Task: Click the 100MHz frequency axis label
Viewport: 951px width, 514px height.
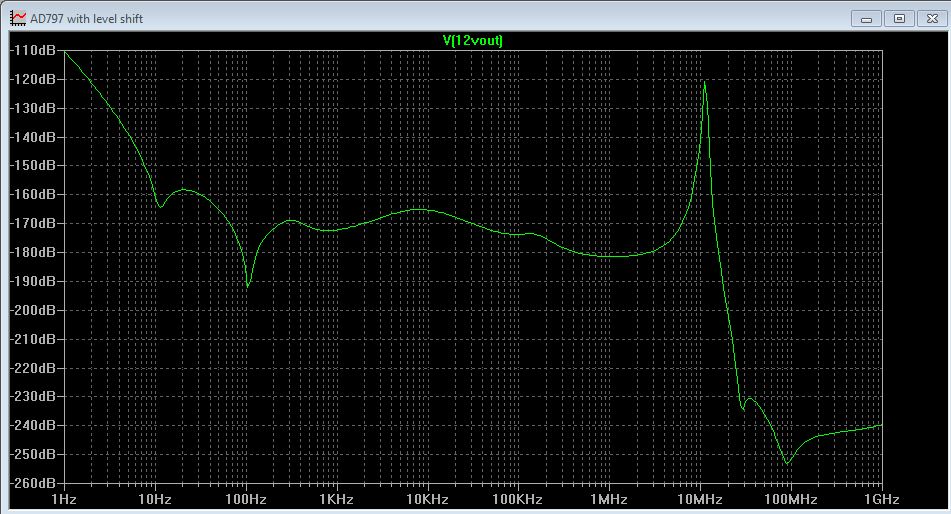Action: [x=790, y=499]
